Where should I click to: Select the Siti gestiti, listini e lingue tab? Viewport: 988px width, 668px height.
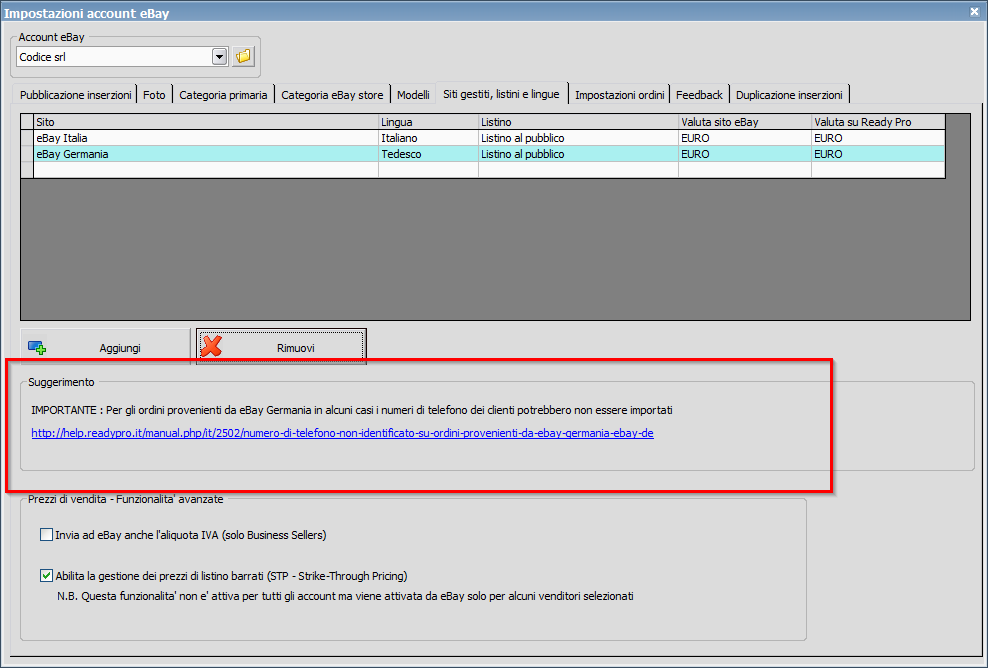(x=502, y=94)
